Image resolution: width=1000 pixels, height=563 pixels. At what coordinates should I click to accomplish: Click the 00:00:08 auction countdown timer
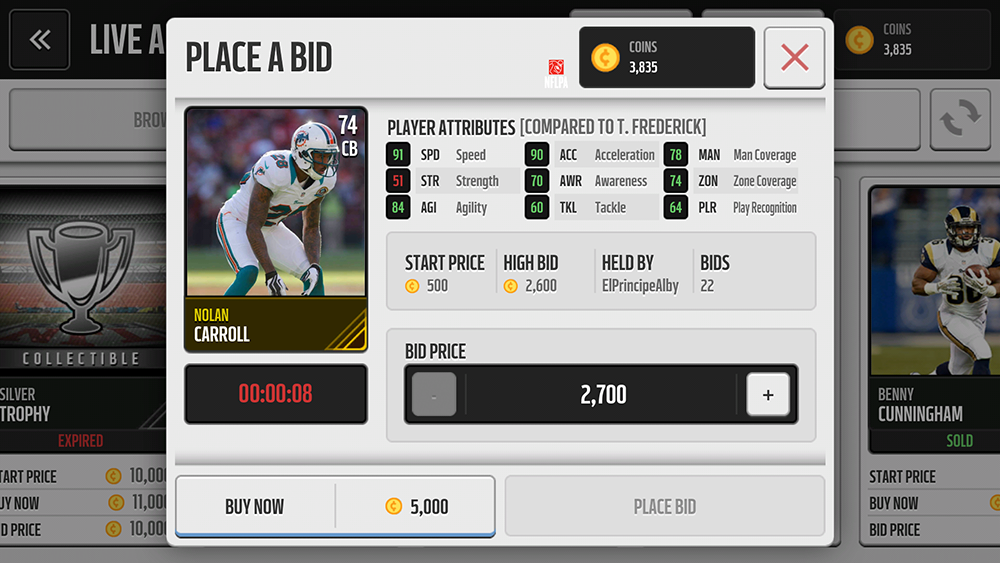pyautogui.click(x=276, y=394)
